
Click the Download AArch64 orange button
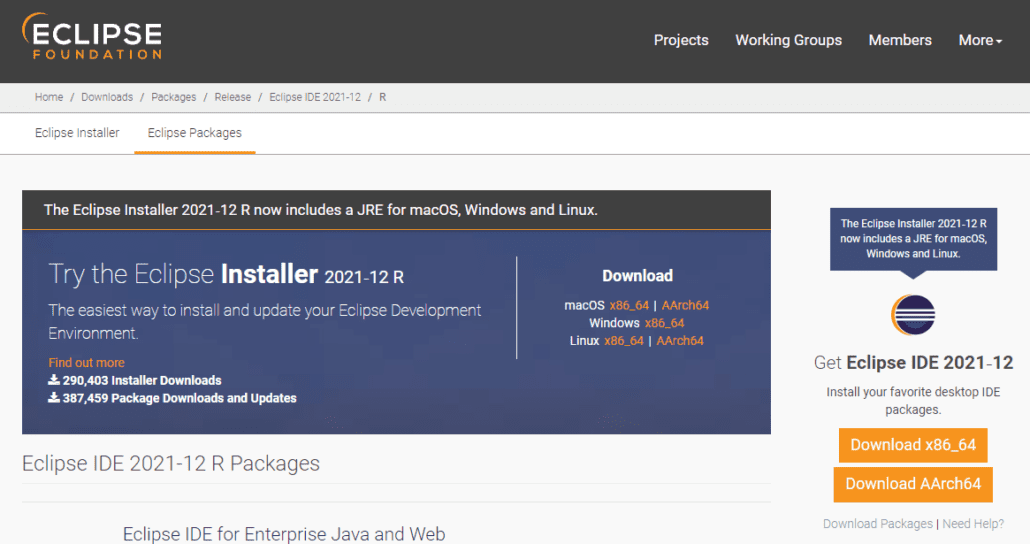[x=913, y=484]
